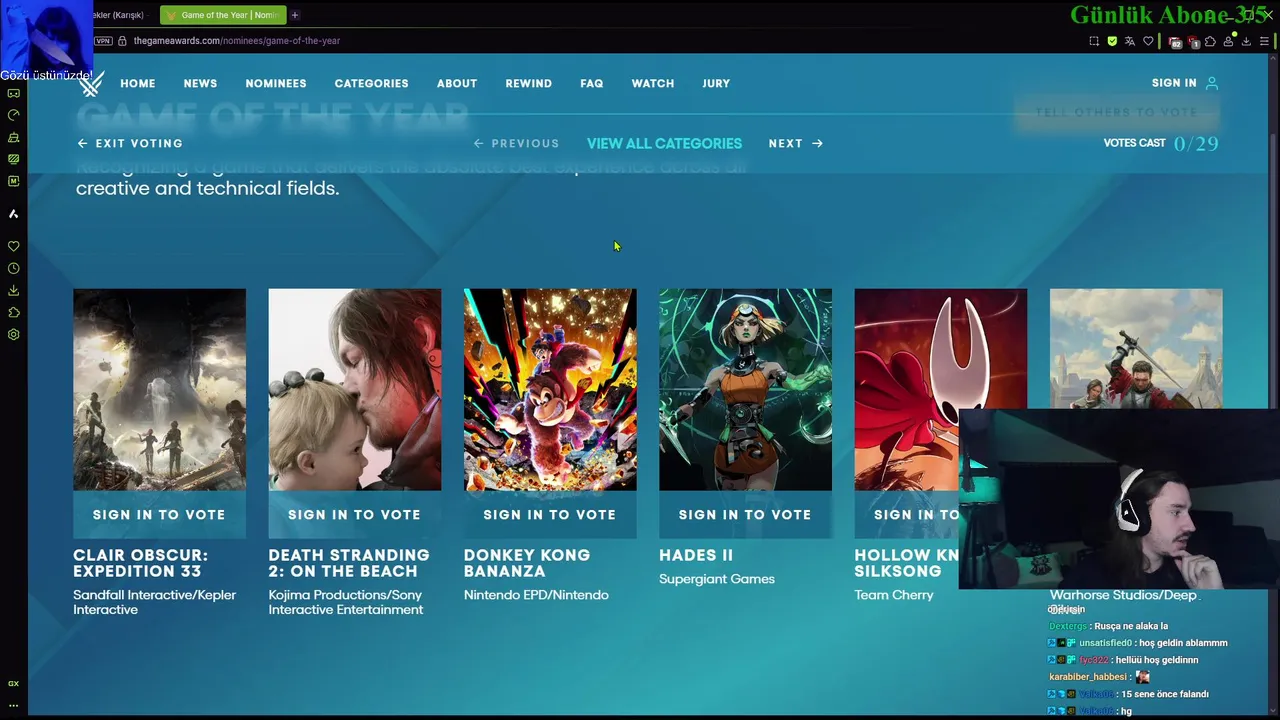1280x720 pixels.
Task: Click the 'Clair Obscur: Expedition 33' title text
Action: pyautogui.click(x=140, y=563)
